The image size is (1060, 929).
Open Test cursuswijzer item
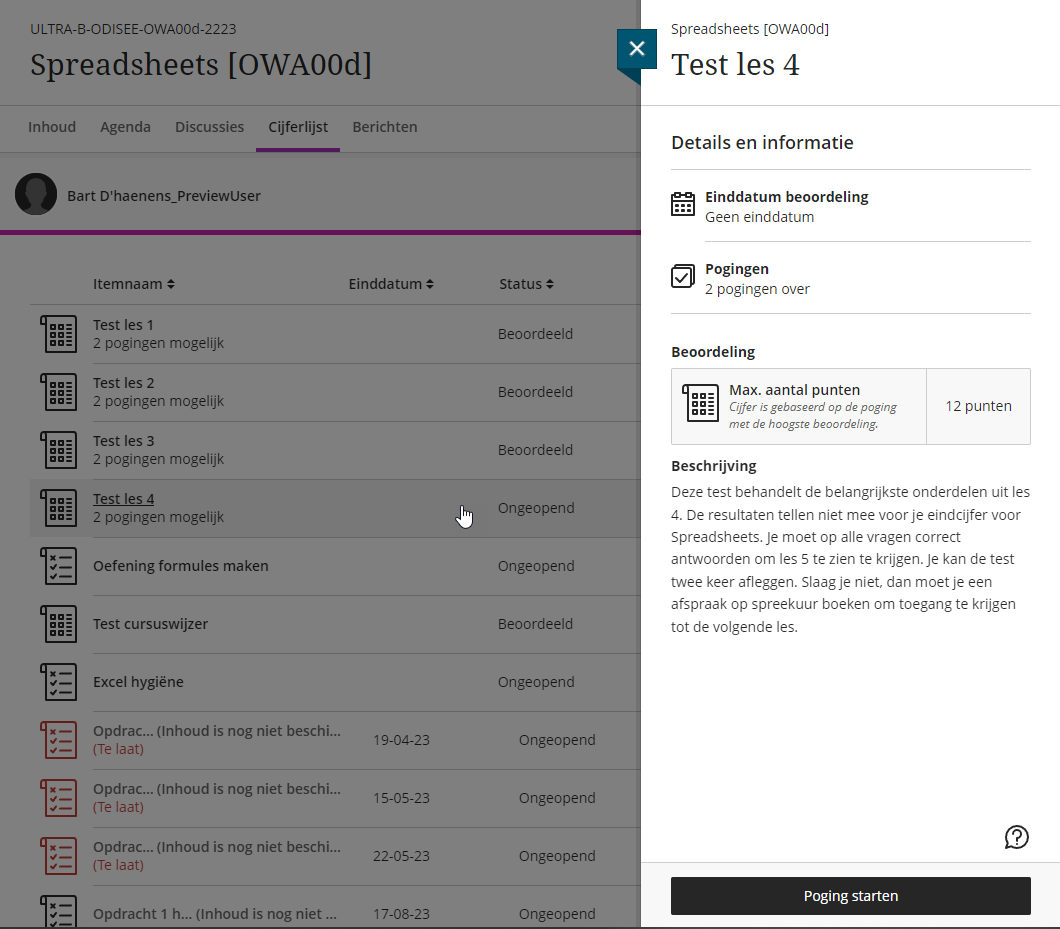tap(150, 624)
